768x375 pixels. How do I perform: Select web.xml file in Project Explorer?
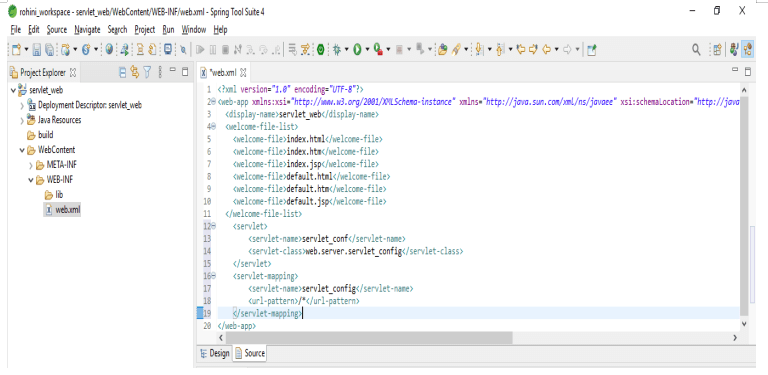coord(62,210)
